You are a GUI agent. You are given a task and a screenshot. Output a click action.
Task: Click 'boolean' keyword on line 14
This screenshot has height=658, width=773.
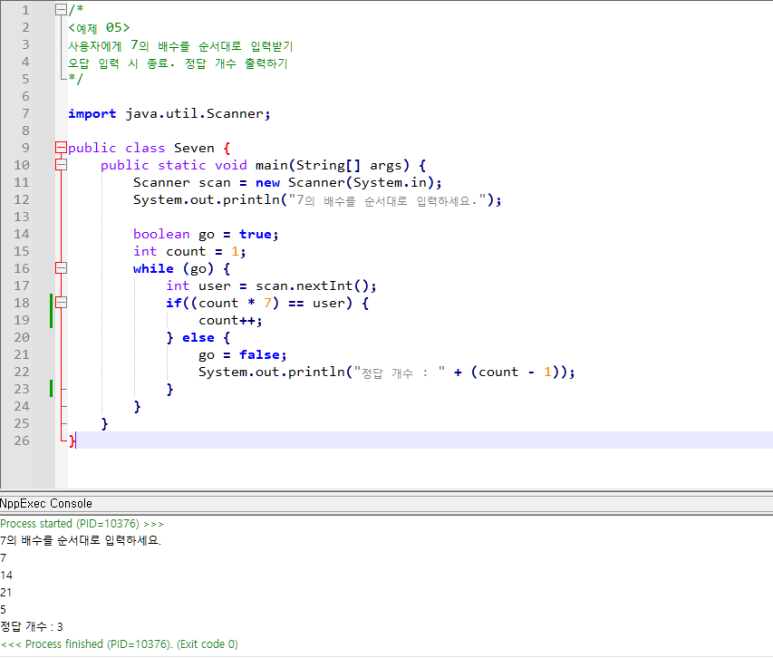(x=162, y=234)
